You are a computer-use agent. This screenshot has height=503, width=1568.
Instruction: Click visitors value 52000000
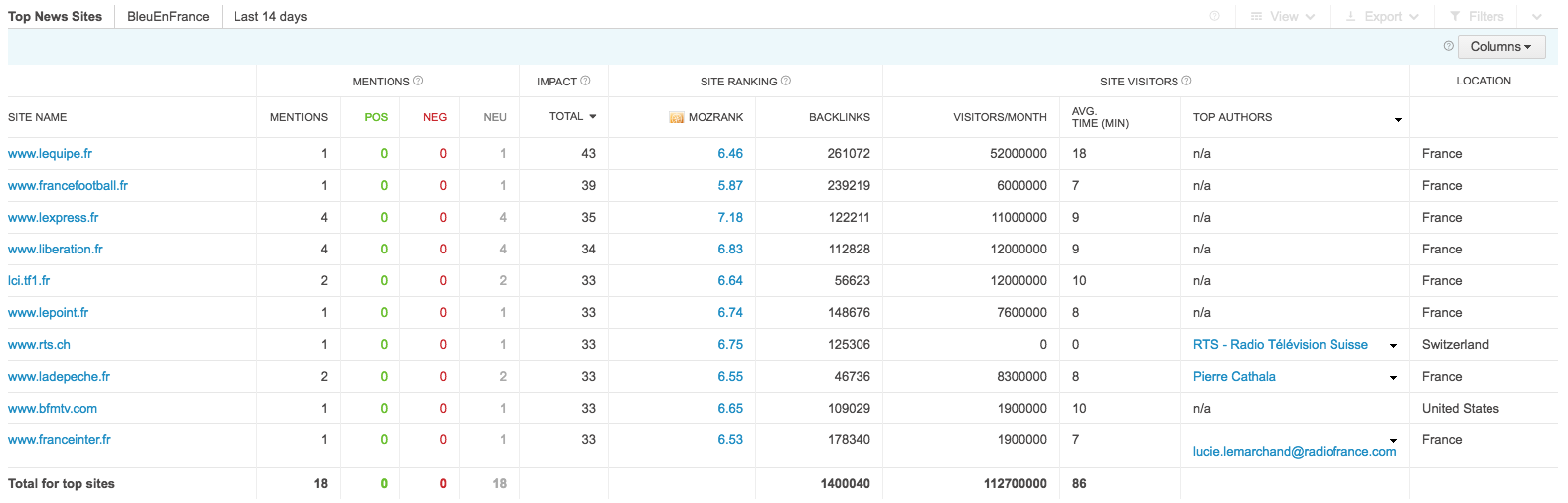coord(1019,153)
